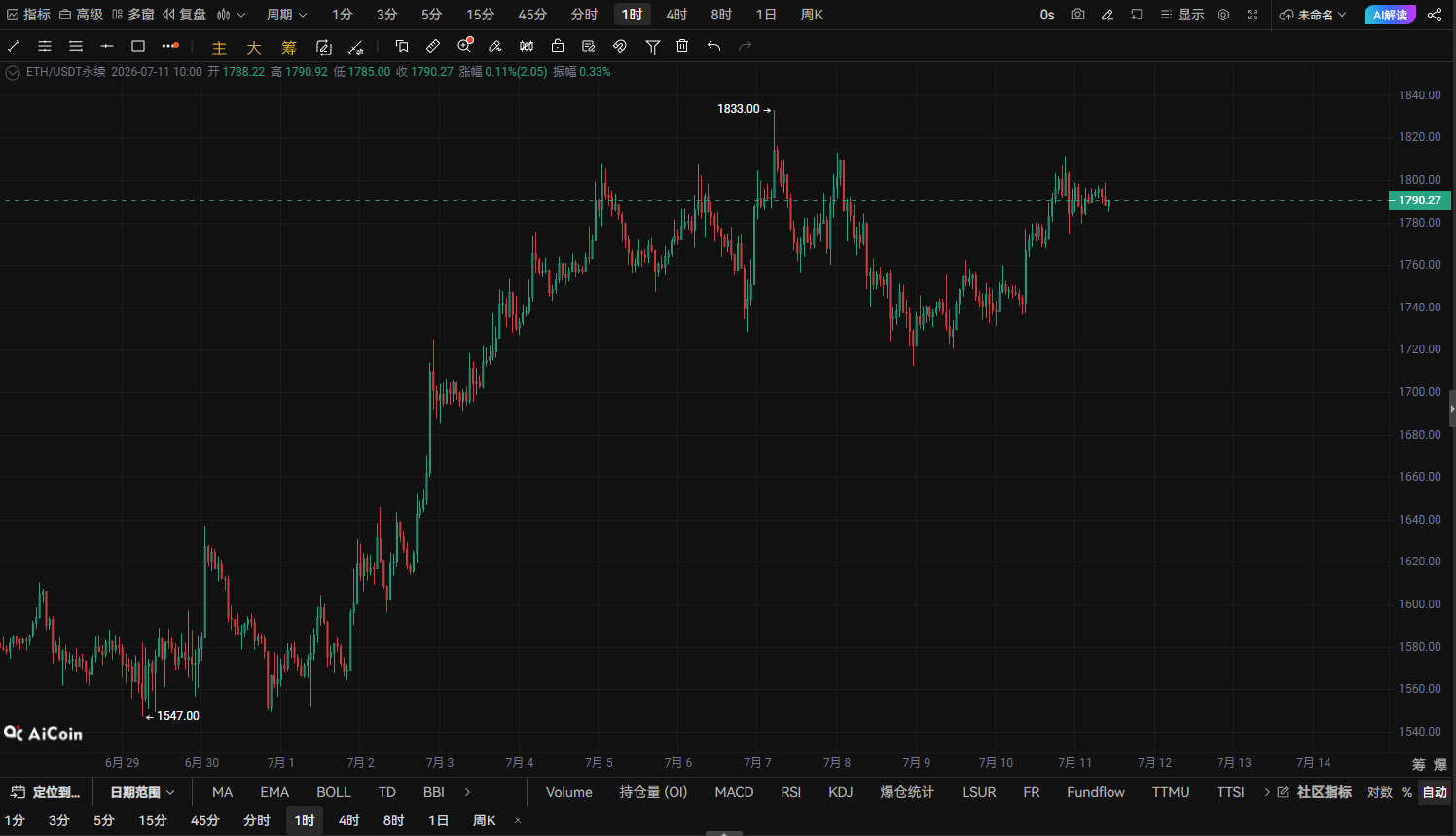This screenshot has width=1456, height=836.
Task: Toggle the Volume sub-indicator
Action: tap(569, 792)
